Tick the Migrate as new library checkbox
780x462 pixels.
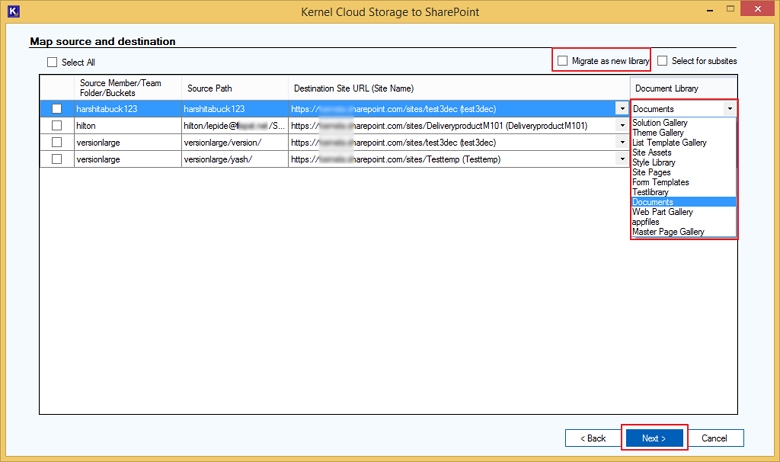click(563, 61)
